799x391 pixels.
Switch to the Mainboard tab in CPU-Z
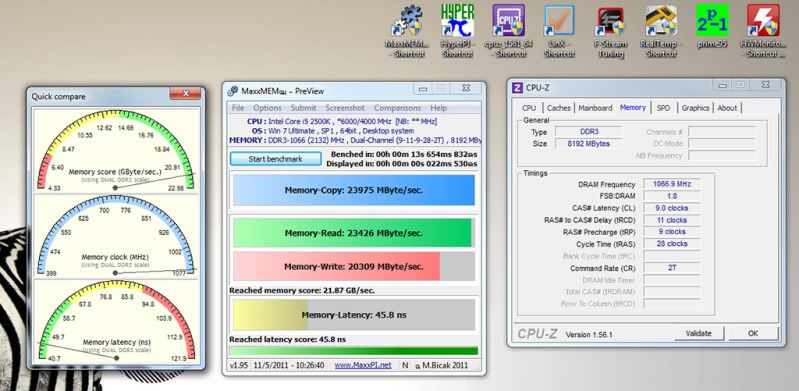[595, 108]
